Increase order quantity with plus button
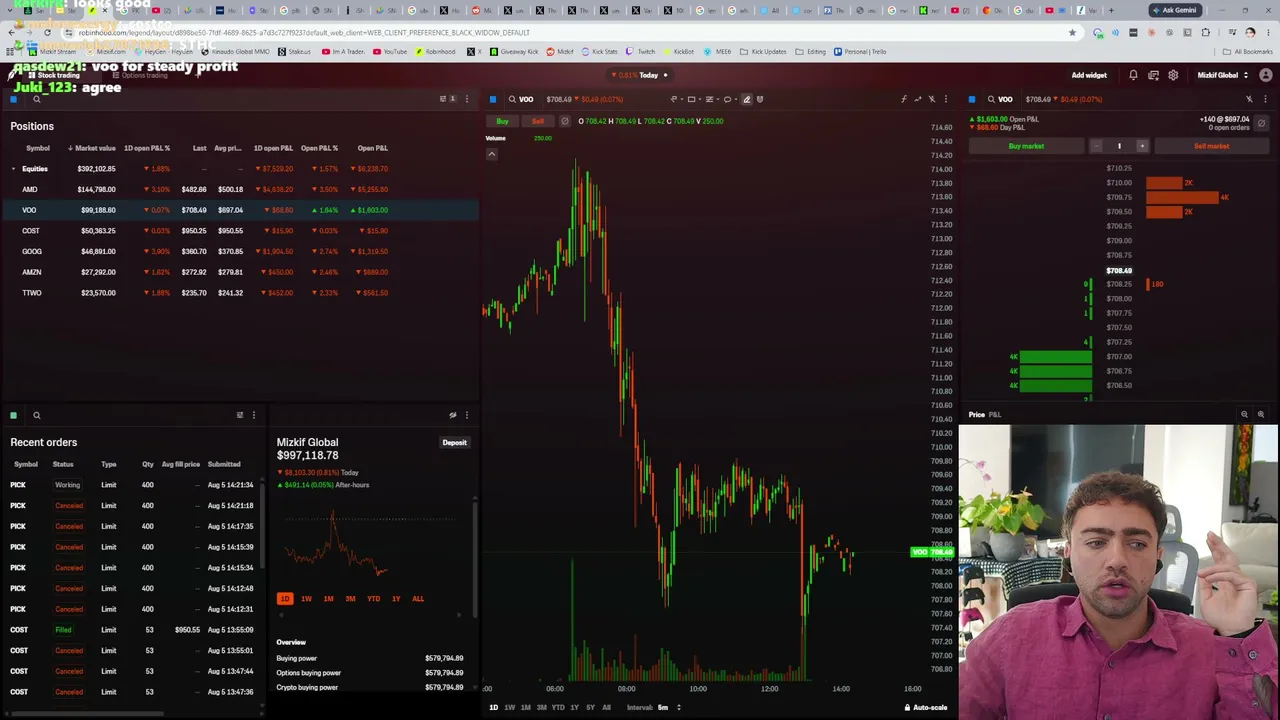The height and width of the screenshot is (720, 1280). coord(1142,146)
